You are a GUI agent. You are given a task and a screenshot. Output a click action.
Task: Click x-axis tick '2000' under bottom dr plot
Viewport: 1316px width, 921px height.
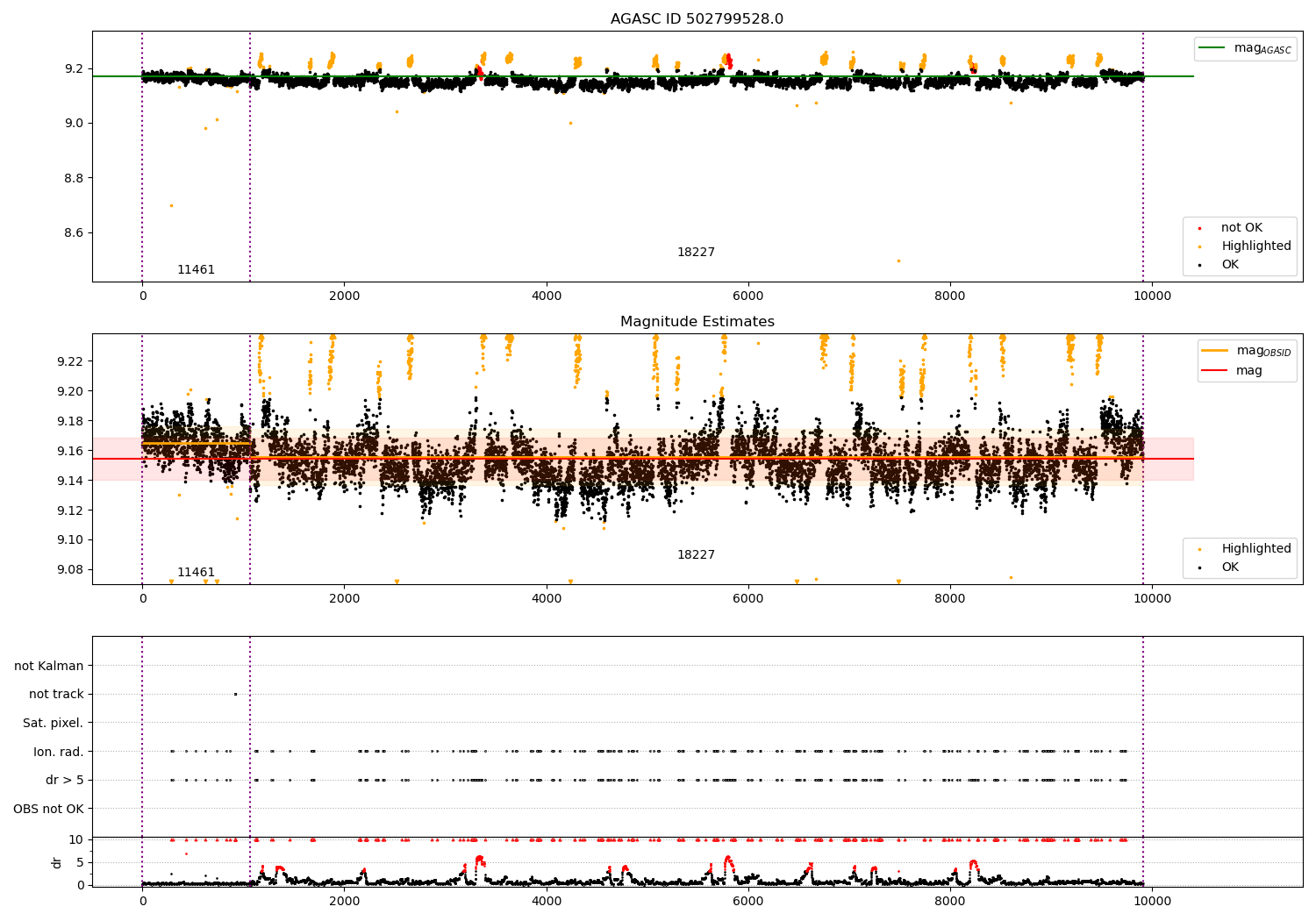point(344,902)
